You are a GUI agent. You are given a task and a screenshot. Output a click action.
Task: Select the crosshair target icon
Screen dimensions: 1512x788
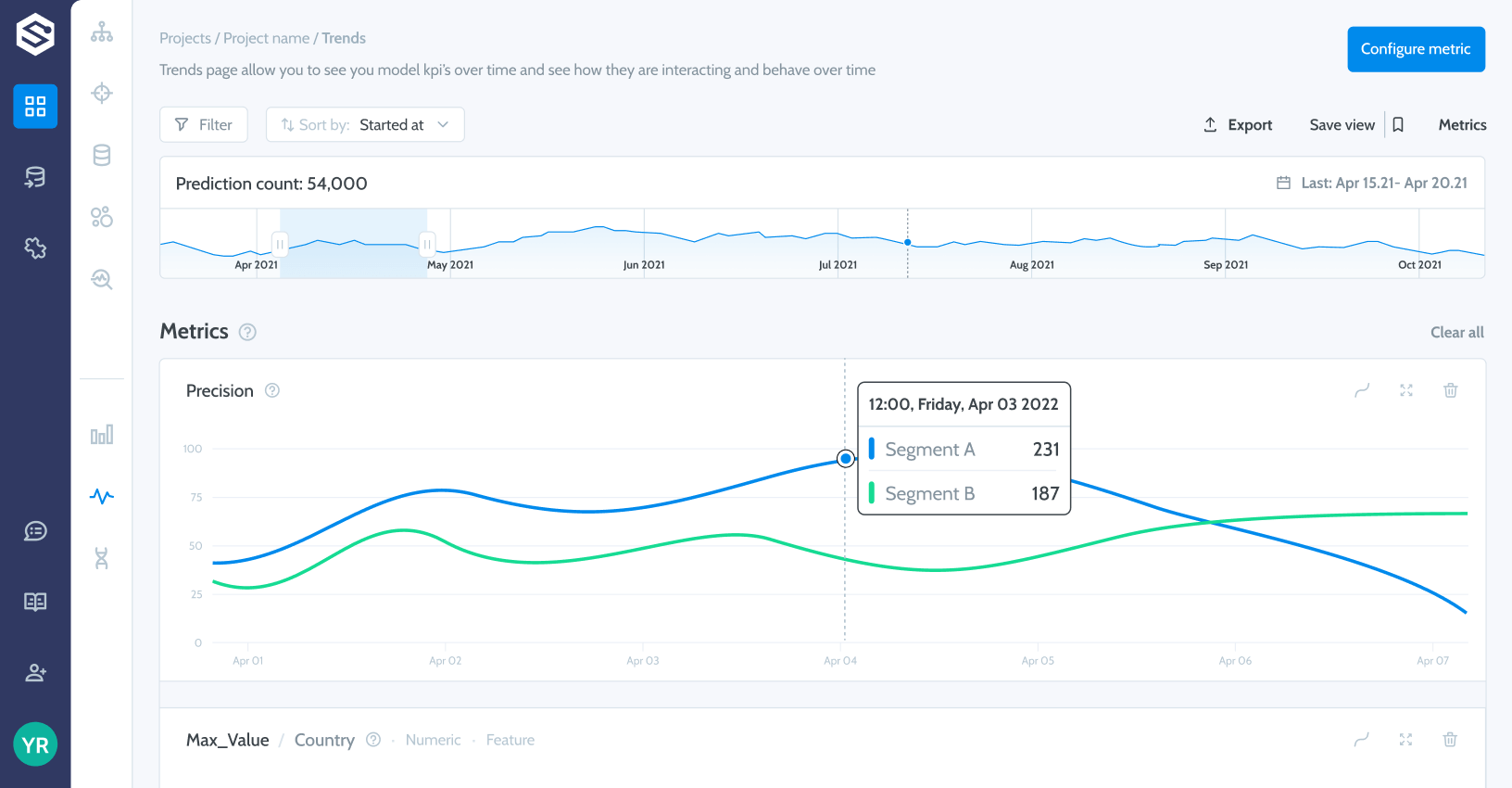point(102,93)
